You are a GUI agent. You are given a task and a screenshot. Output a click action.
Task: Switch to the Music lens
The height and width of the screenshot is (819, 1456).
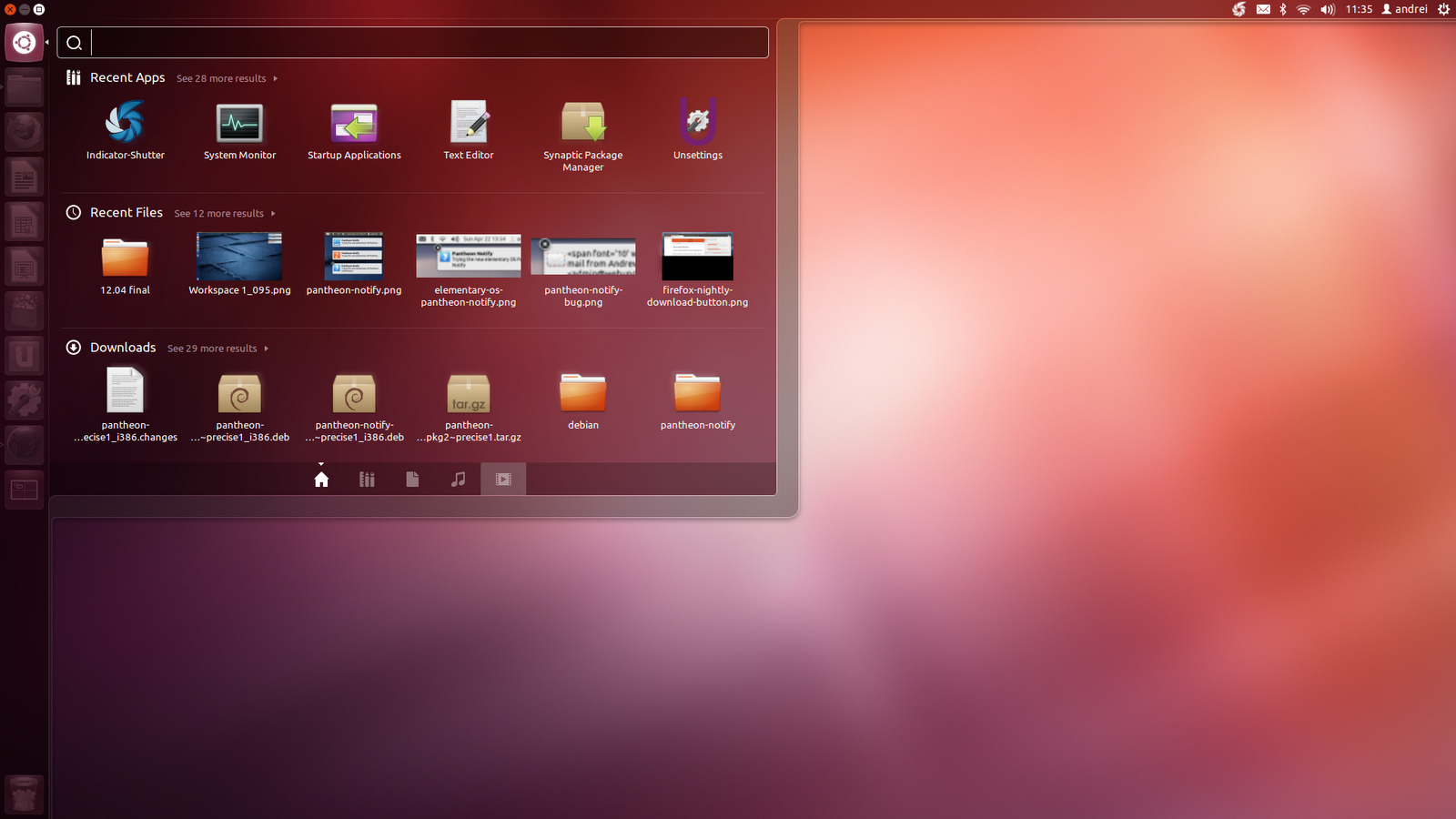(x=458, y=478)
